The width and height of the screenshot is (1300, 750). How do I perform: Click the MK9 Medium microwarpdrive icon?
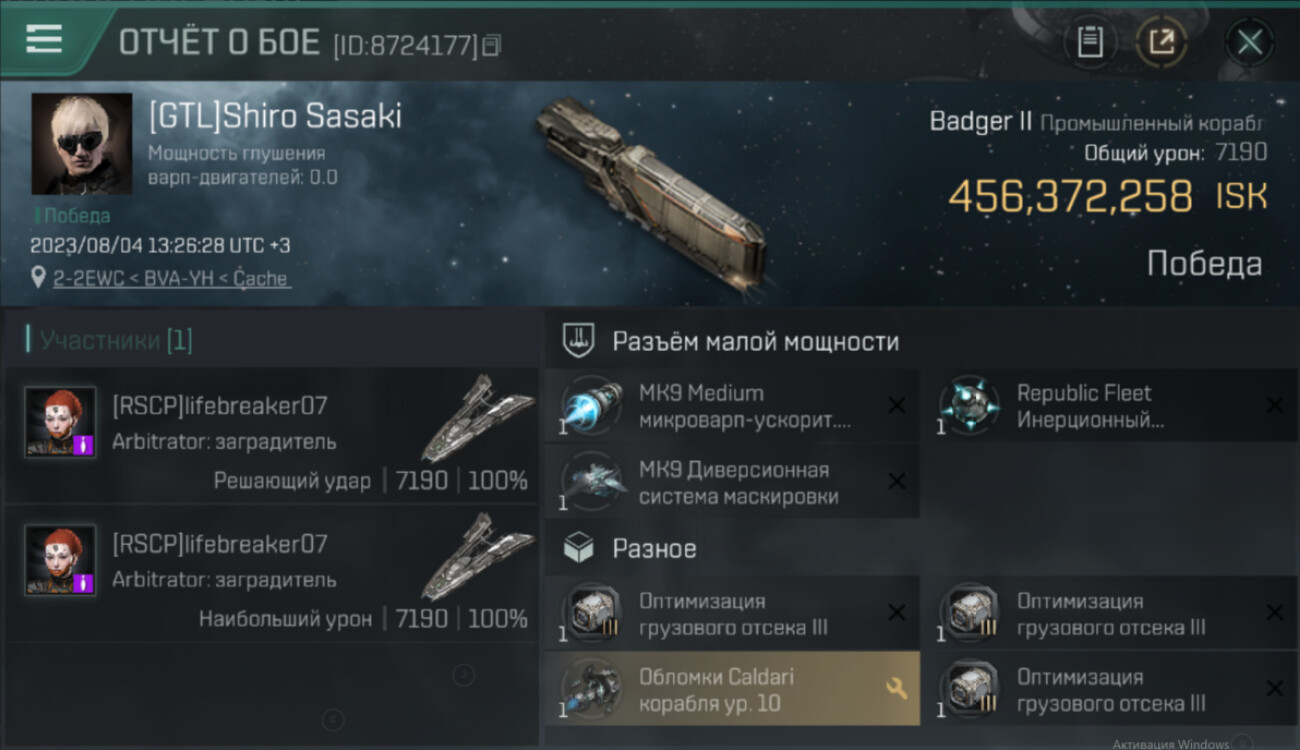[594, 405]
